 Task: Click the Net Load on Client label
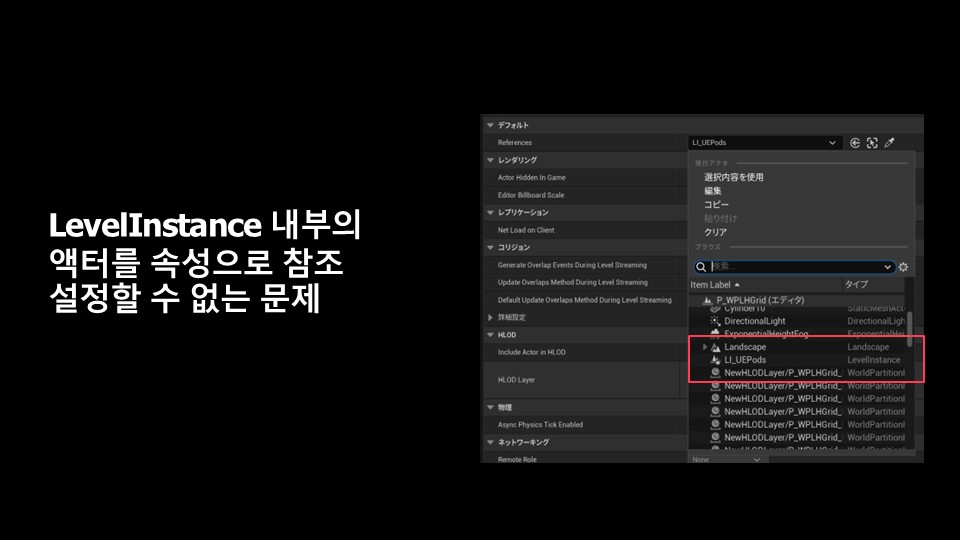click(x=526, y=230)
